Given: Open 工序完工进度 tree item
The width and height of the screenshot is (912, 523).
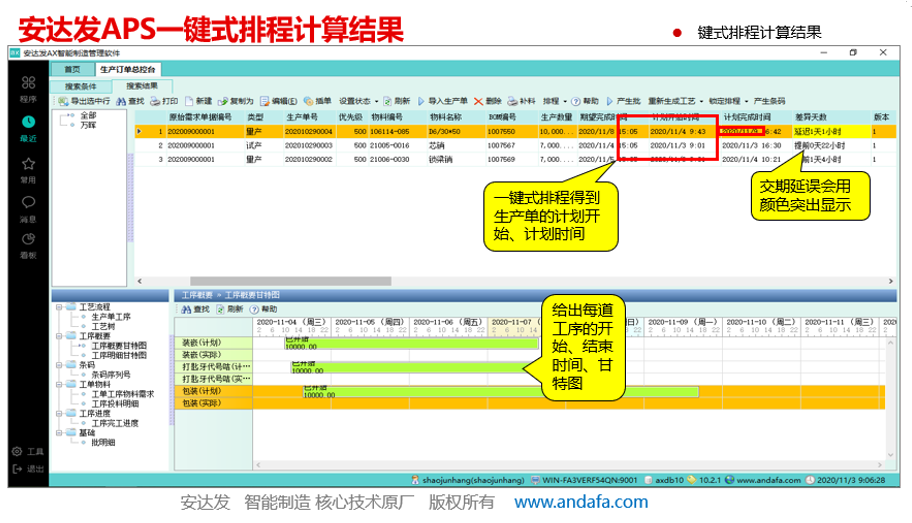Looking at the screenshot, I should point(115,424).
